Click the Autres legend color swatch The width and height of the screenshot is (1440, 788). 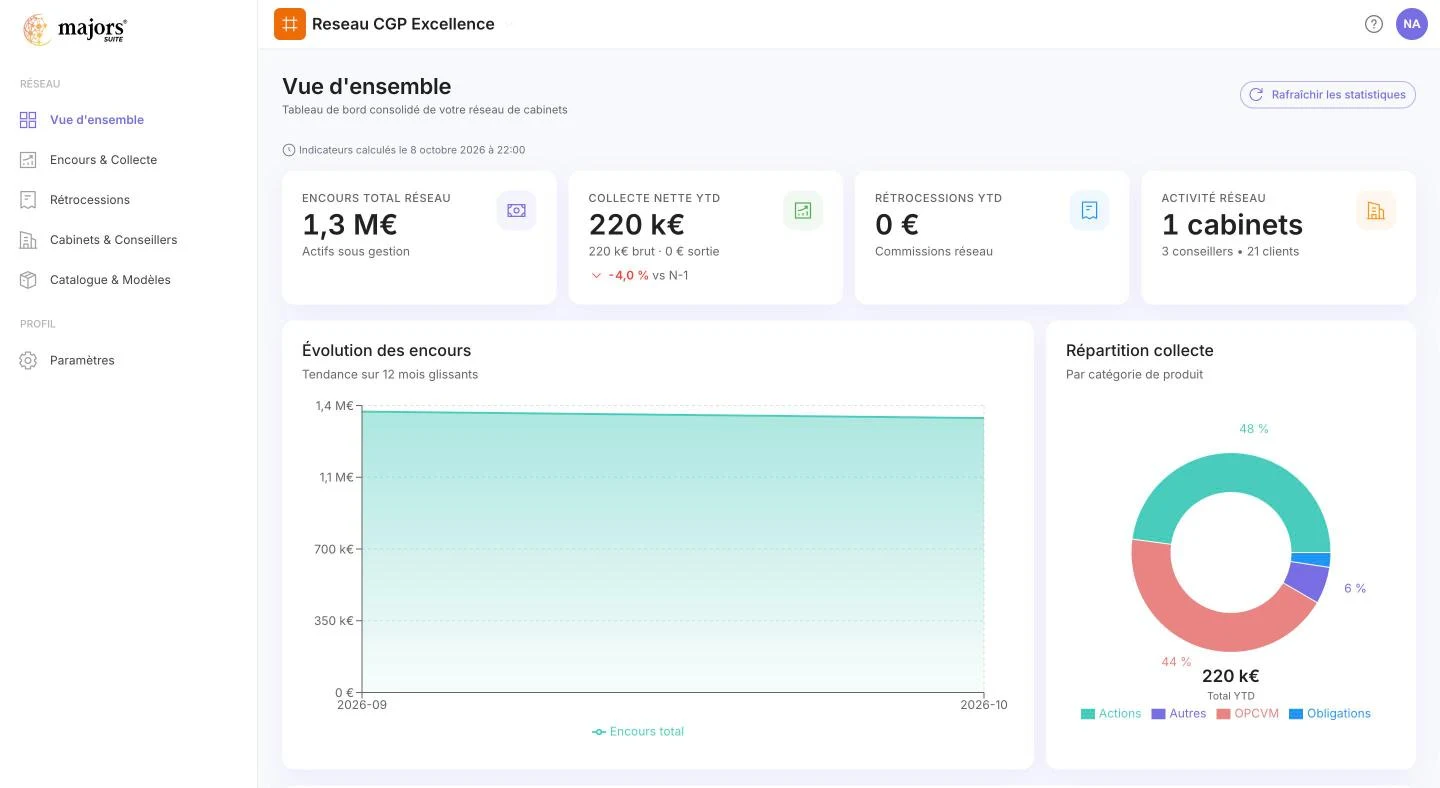coord(1159,714)
